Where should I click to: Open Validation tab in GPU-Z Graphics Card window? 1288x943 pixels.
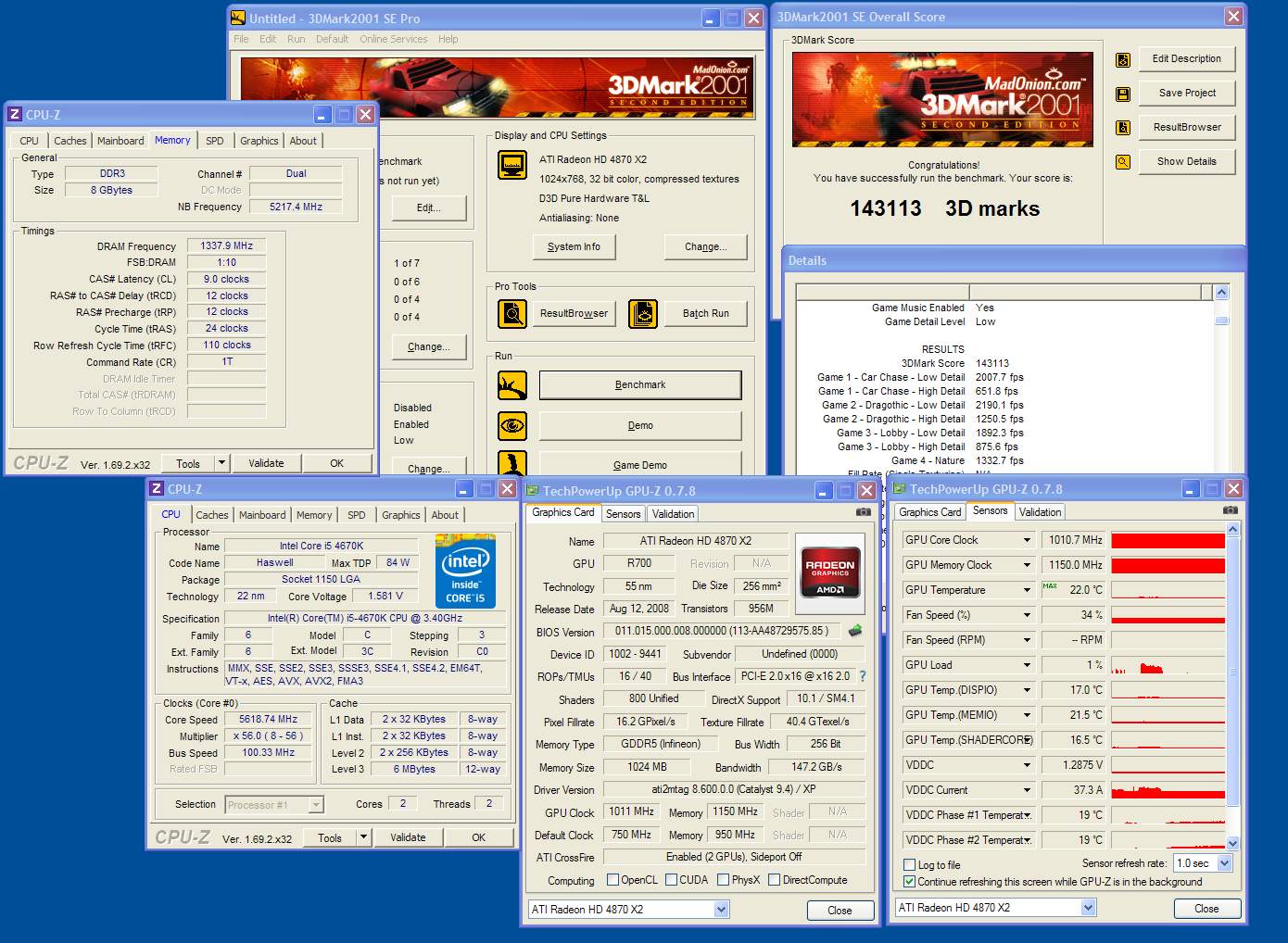tap(674, 514)
